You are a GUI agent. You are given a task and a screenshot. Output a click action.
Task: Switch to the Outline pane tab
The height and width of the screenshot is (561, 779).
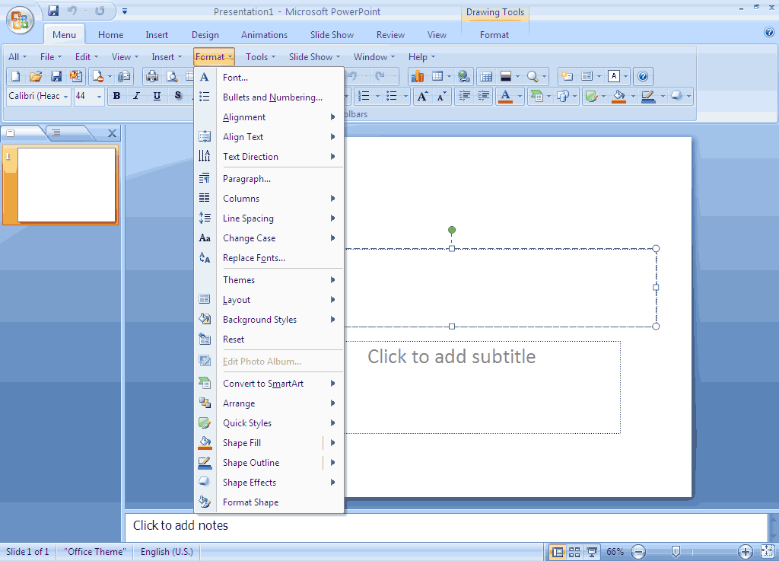tap(56, 133)
